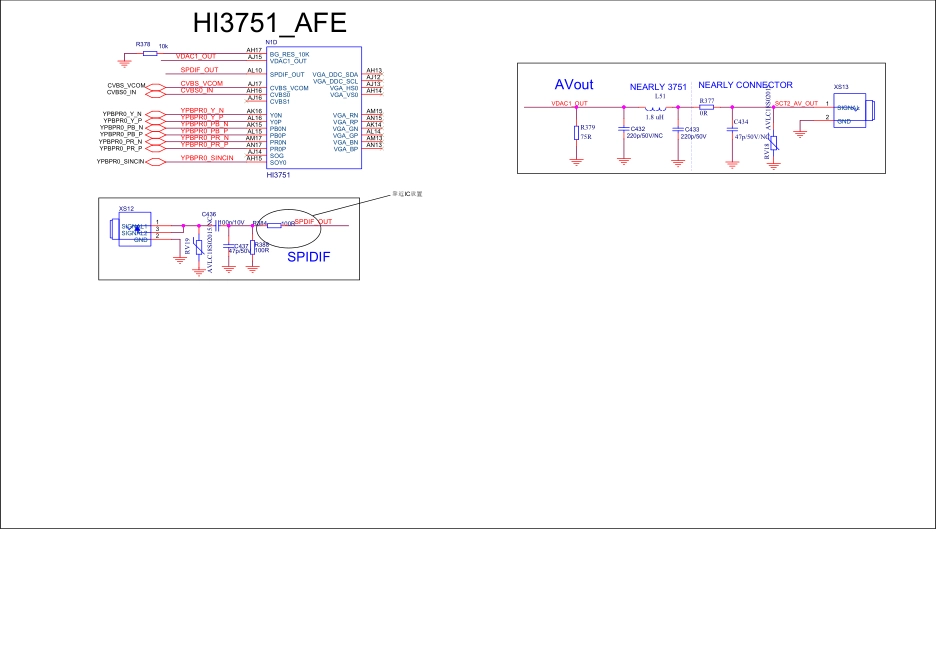Click the C432 capacitor symbol

click(623, 129)
